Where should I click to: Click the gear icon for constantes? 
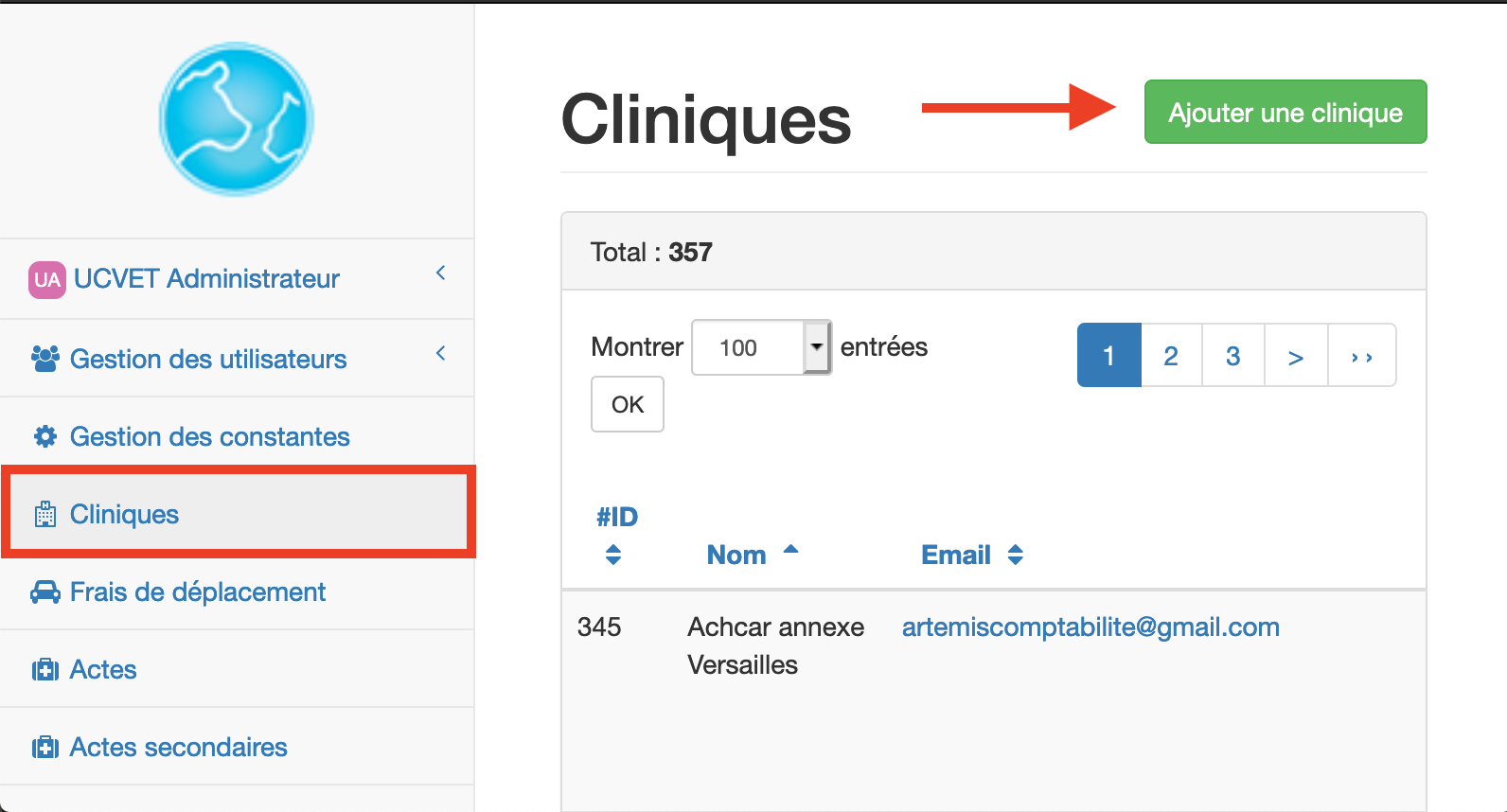coord(45,436)
